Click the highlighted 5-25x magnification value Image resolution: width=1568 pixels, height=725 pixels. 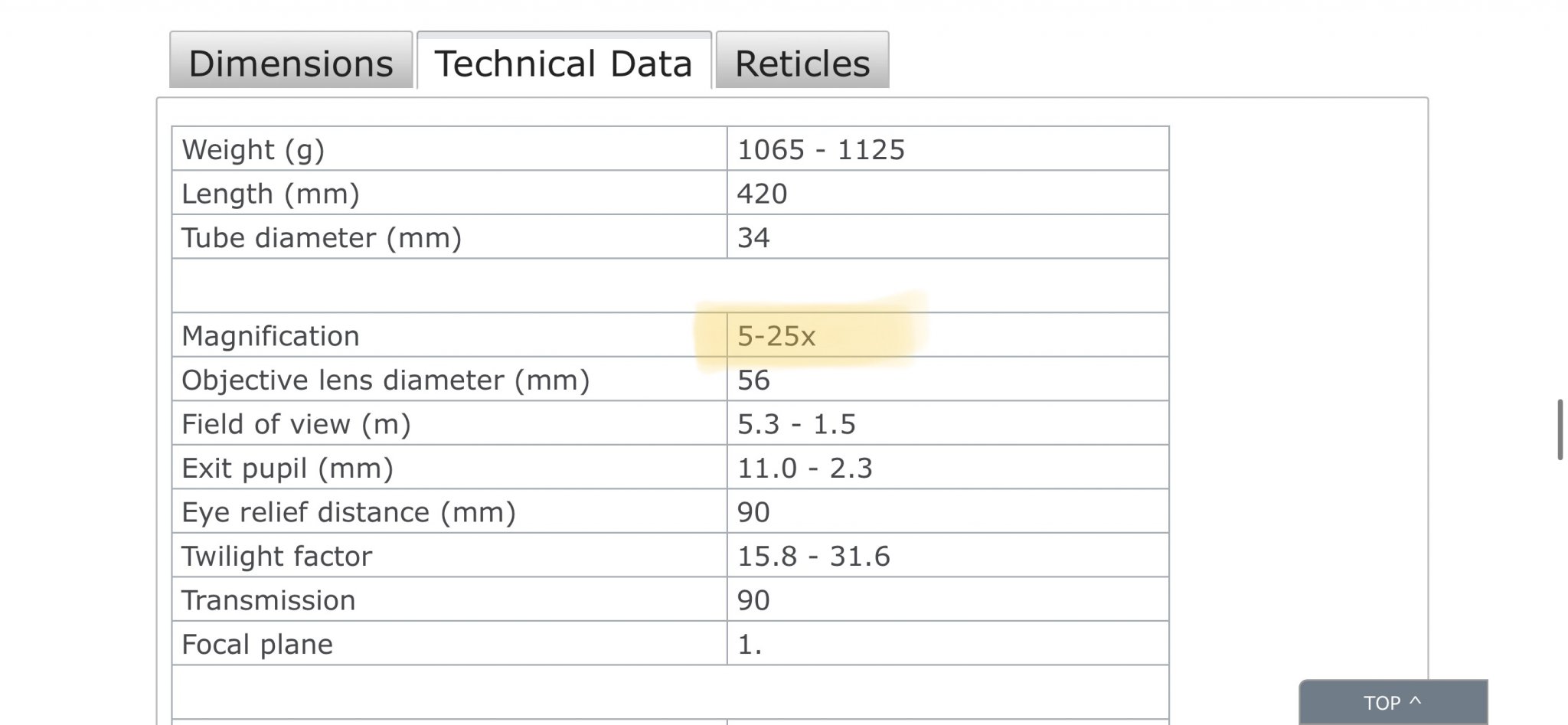coord(776,336)
